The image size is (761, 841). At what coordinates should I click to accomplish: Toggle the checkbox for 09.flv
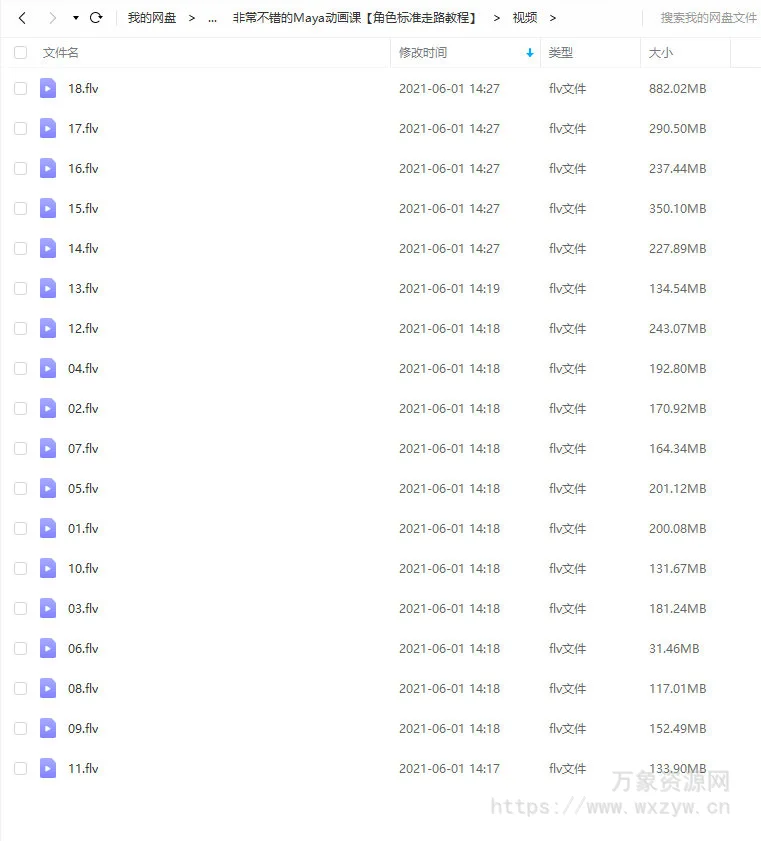pos(20,728)
